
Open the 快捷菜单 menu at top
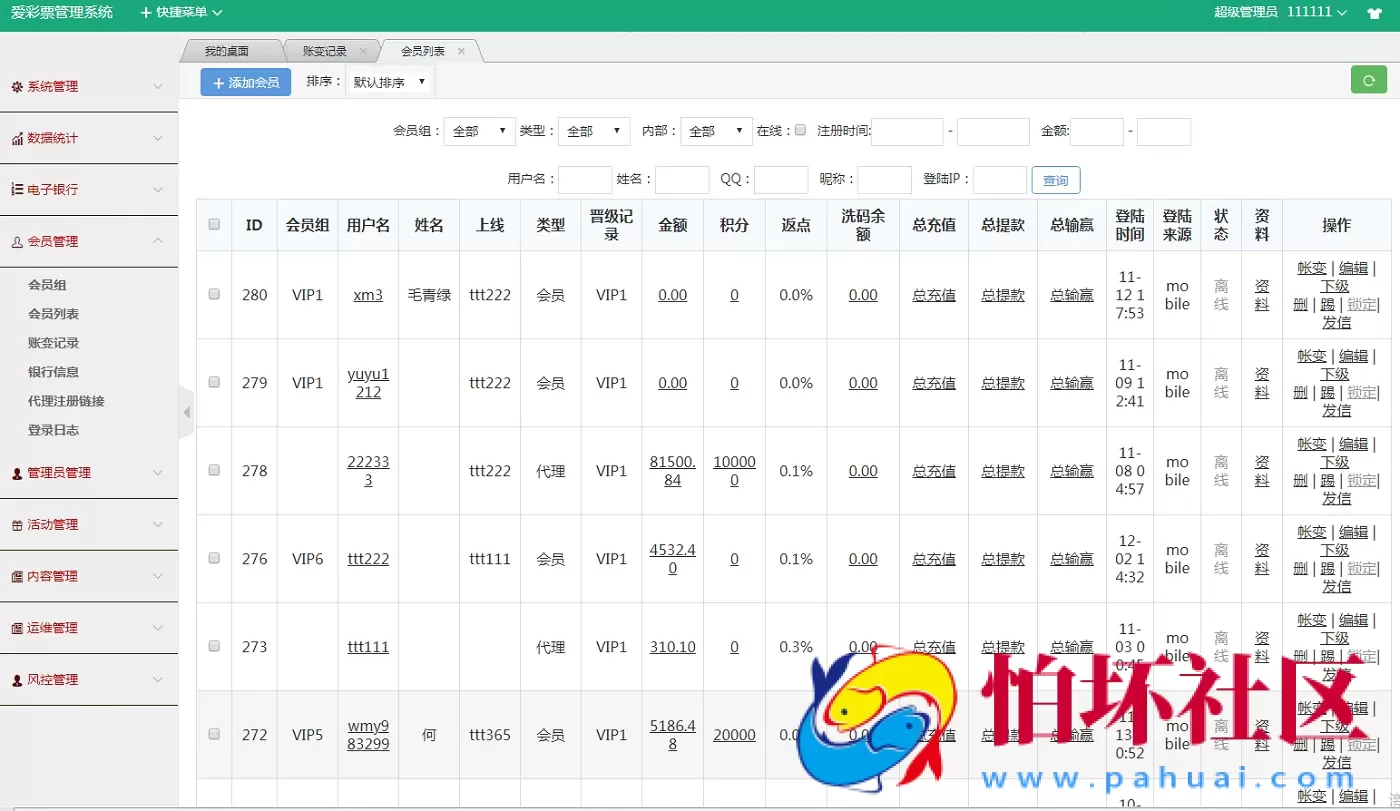coord(179,13)
